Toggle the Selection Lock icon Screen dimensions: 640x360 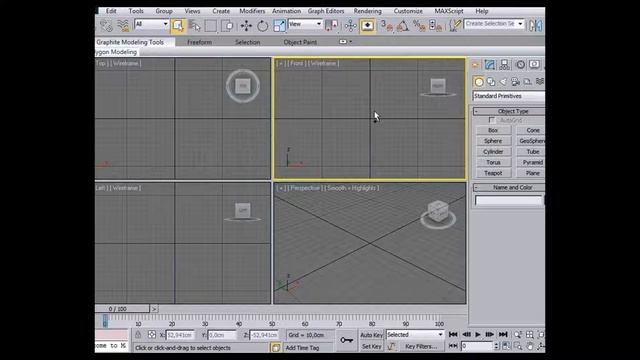point(138,335)
